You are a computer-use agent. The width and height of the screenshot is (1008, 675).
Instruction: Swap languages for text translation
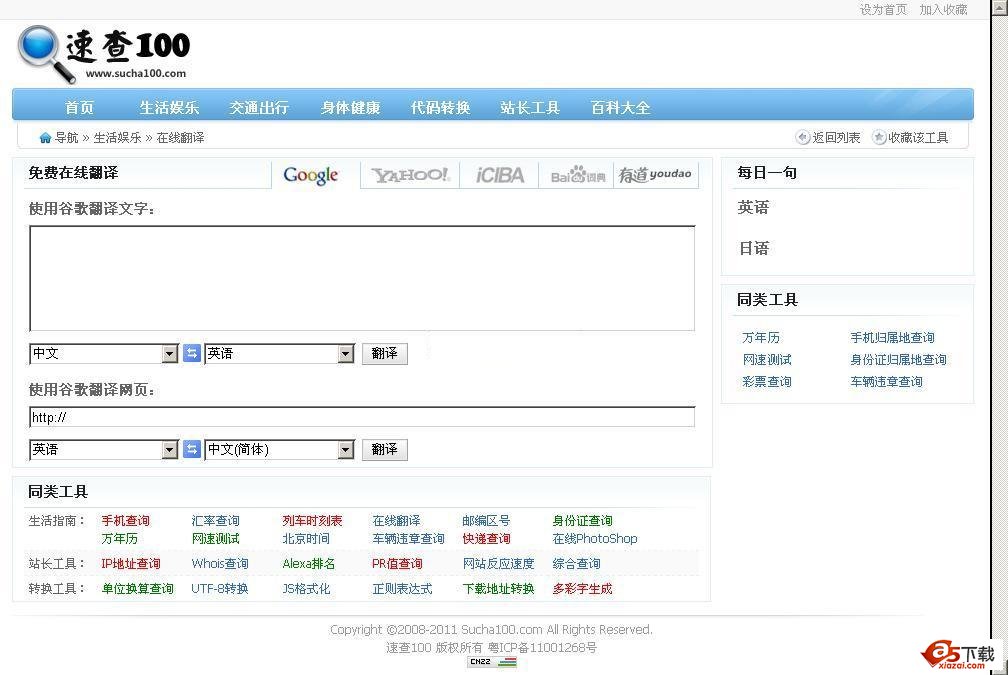click(x=192, y=353)
